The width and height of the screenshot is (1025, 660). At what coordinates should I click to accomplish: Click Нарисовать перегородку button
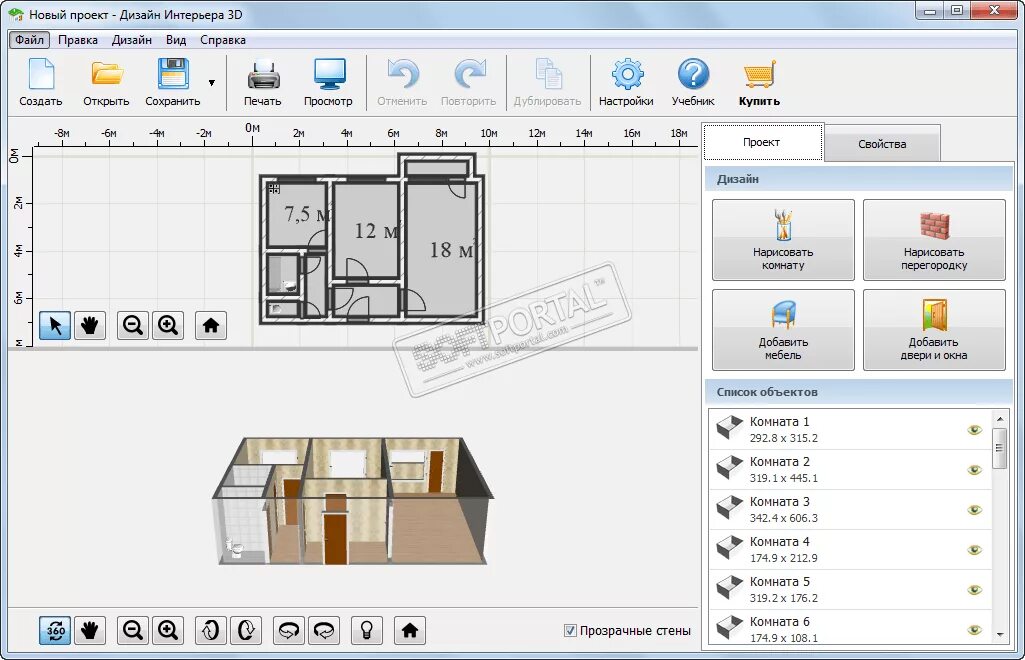[934, 240]
